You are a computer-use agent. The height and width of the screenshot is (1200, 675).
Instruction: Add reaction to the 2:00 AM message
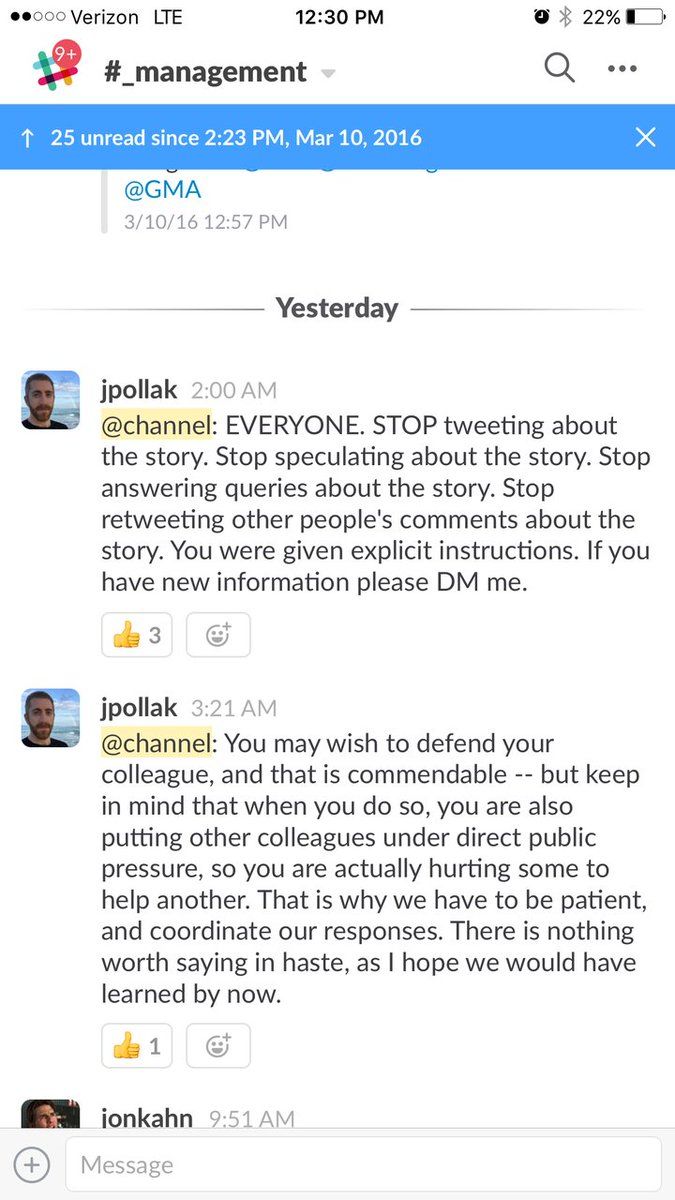coord(218,635)
